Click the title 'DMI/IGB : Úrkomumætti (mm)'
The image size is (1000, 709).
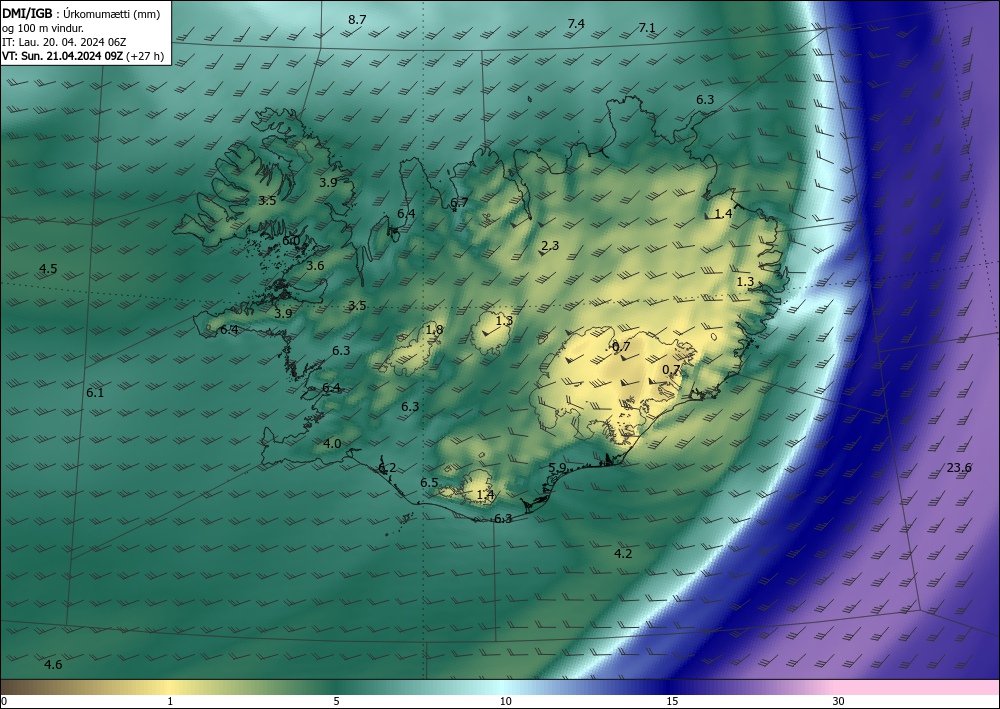pos(80,15)
